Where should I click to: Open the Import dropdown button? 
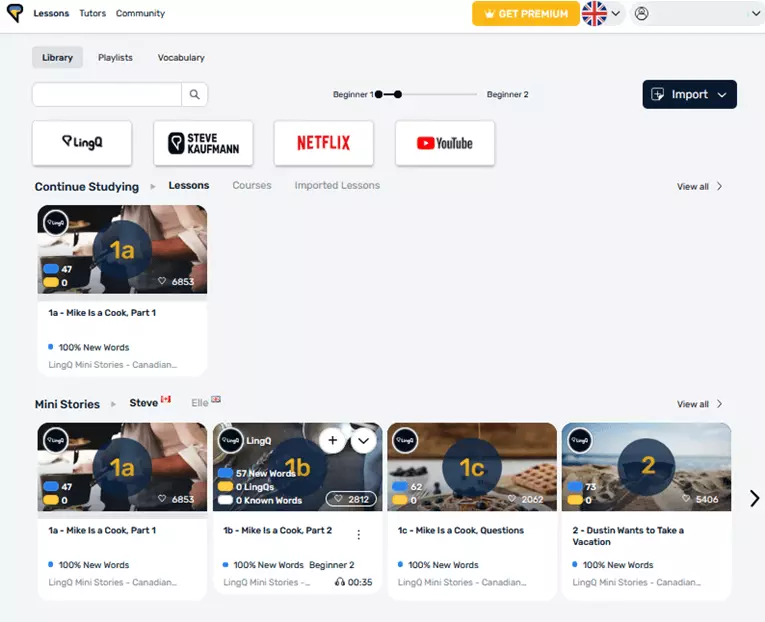point(689,94)
